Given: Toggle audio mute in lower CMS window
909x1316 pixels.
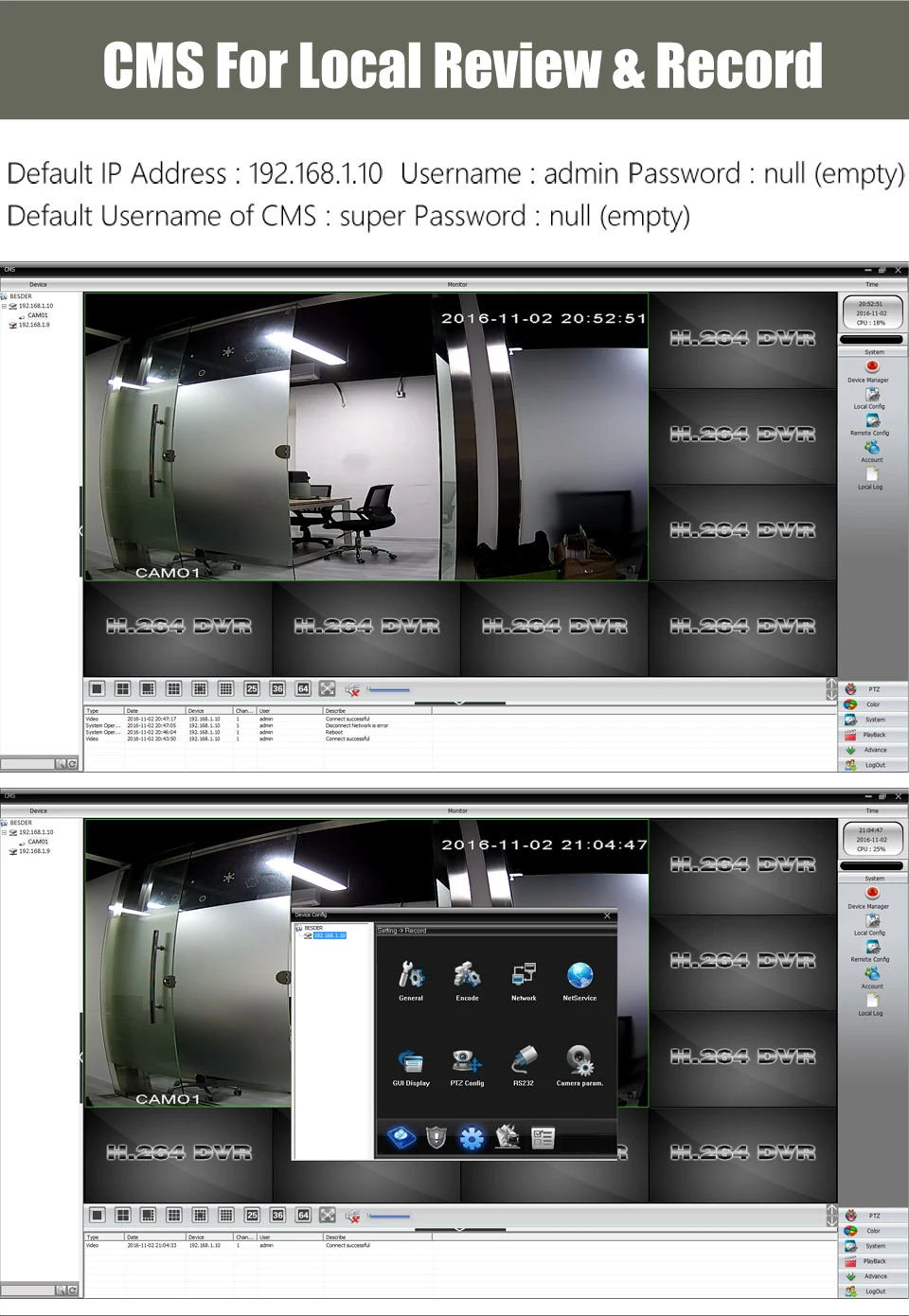Looking at the screenshot, I should click(352, 1216).
